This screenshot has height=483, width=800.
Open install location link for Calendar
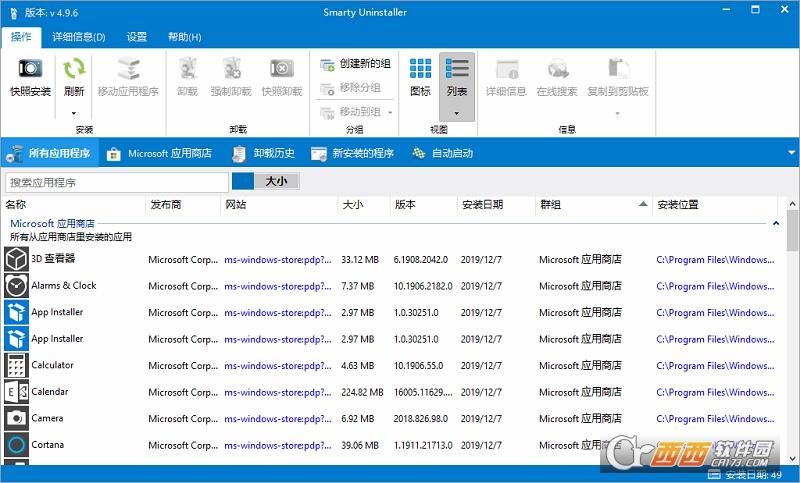coord(715,392)
